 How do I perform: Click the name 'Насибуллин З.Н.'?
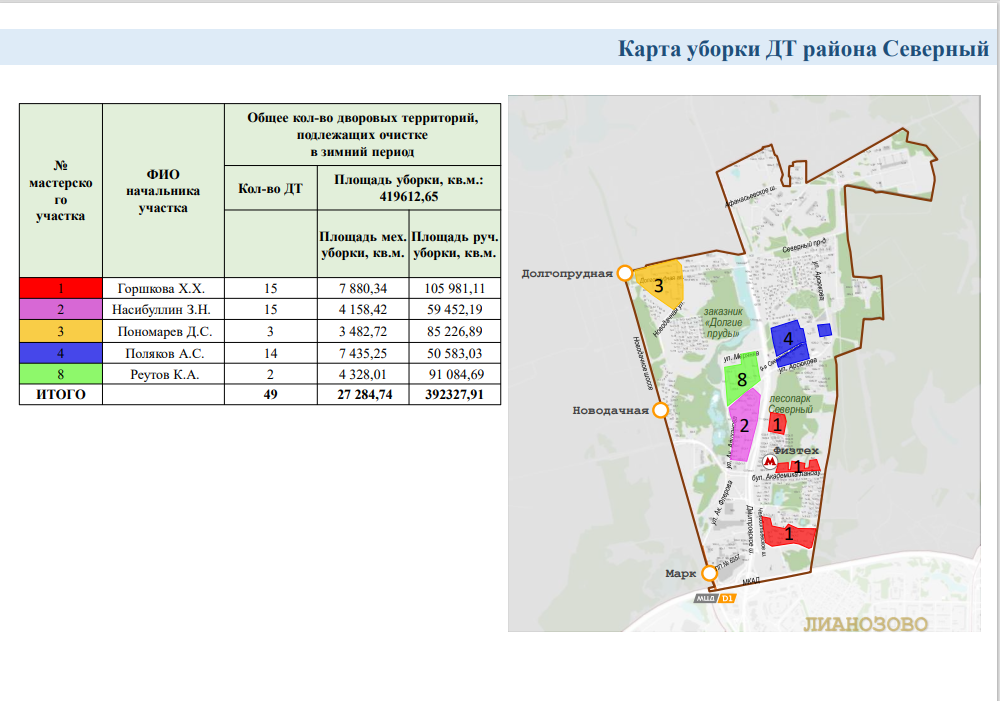pyautogui.click(x=161, y=309)
